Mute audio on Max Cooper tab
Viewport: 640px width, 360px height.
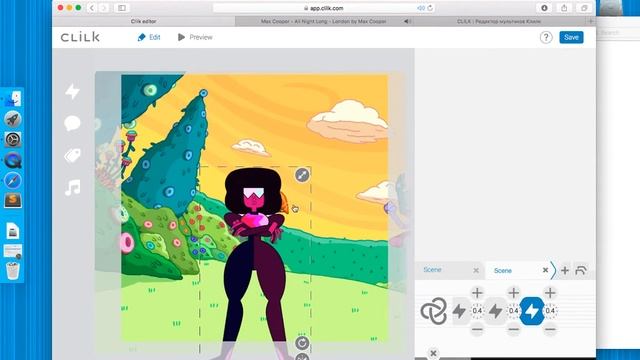coord(407,21)
